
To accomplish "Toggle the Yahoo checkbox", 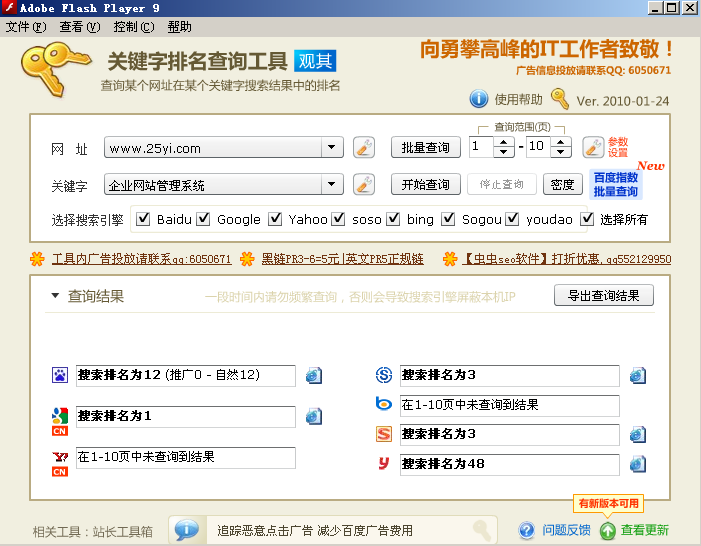I will click(x=274, y=219).
